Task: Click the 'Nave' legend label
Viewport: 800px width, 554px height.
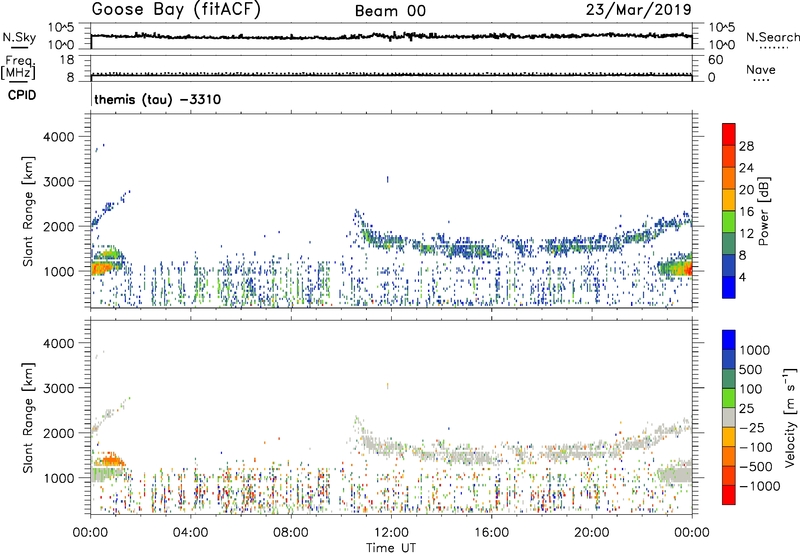Action: click(x=761, y=70)
